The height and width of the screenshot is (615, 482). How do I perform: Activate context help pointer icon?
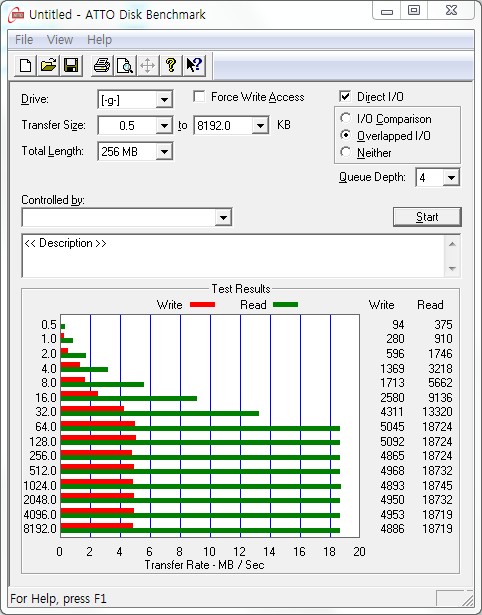coord(194,65)
